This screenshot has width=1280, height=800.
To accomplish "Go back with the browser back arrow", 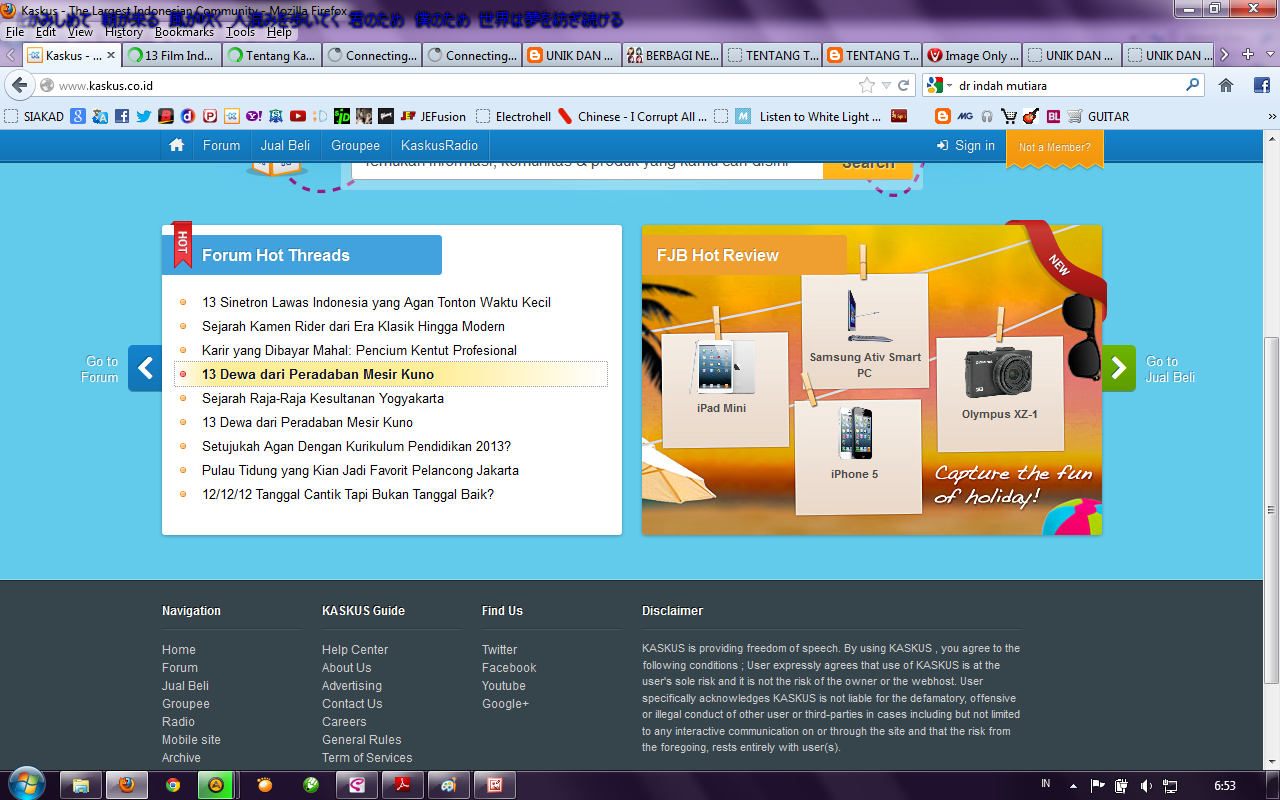I will tap(19, 85).
